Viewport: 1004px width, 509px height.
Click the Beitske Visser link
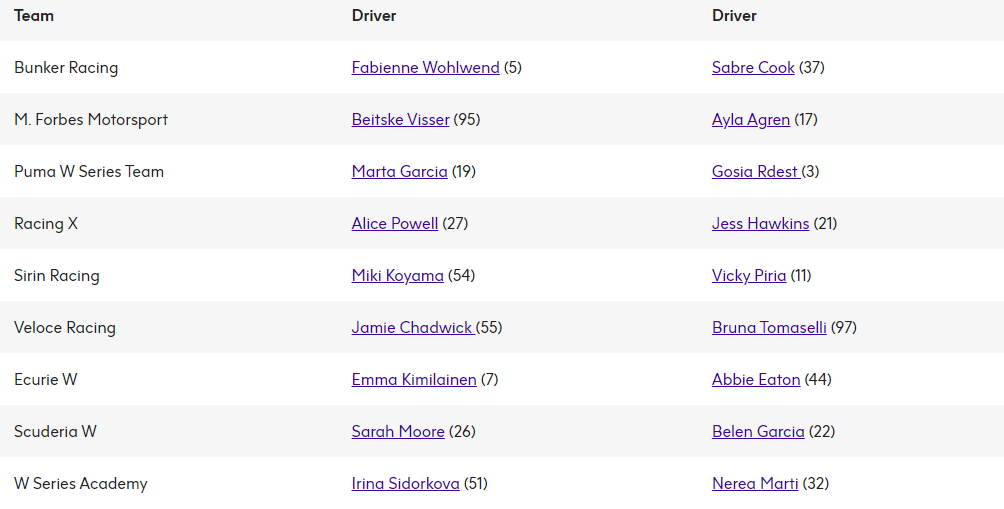coord(400,119)
